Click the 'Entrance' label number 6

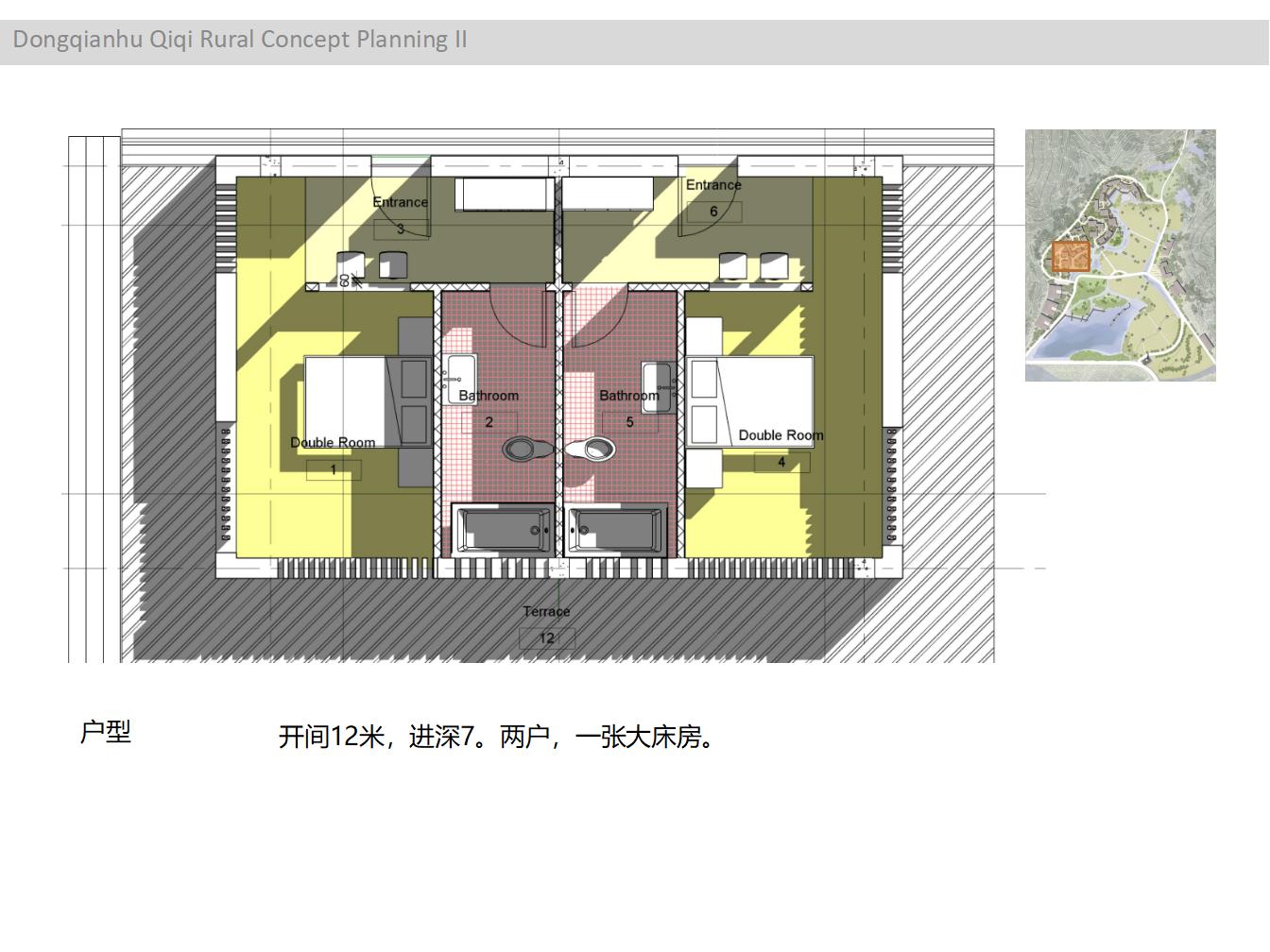[713, 185]
